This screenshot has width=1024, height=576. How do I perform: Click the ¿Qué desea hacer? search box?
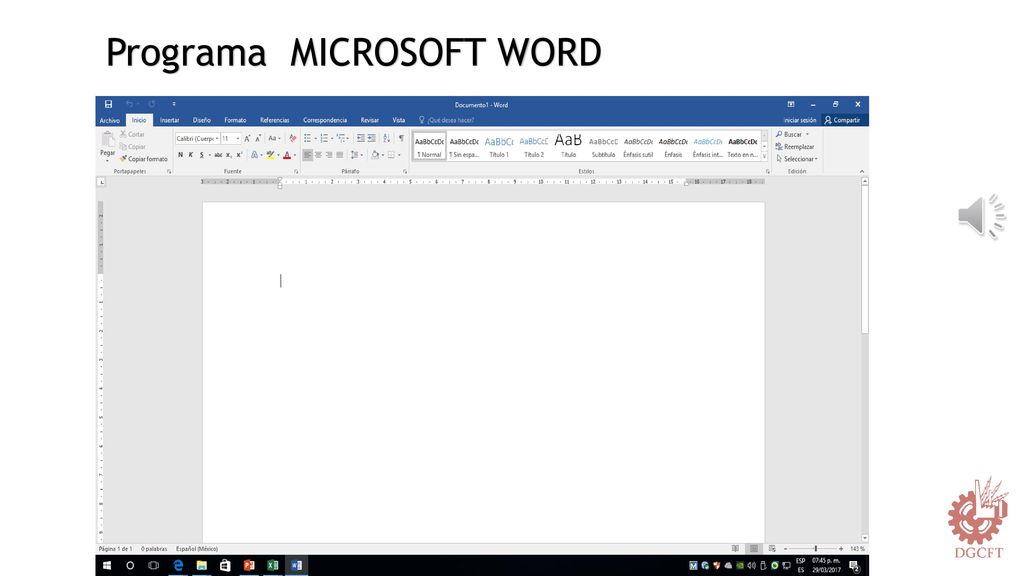[447, 120]
